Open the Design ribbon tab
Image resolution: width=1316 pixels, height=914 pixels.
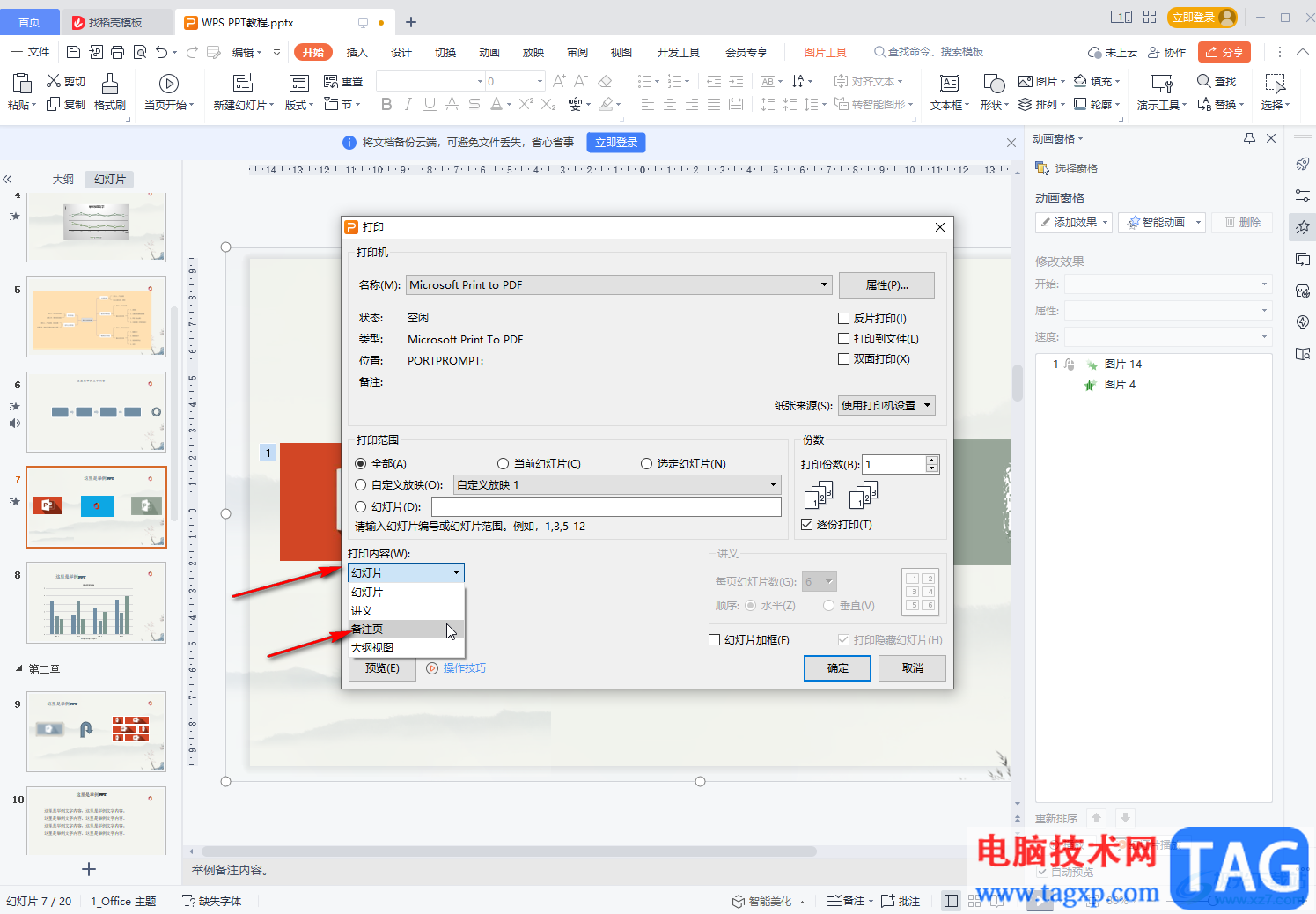click(x=401, y=52)
